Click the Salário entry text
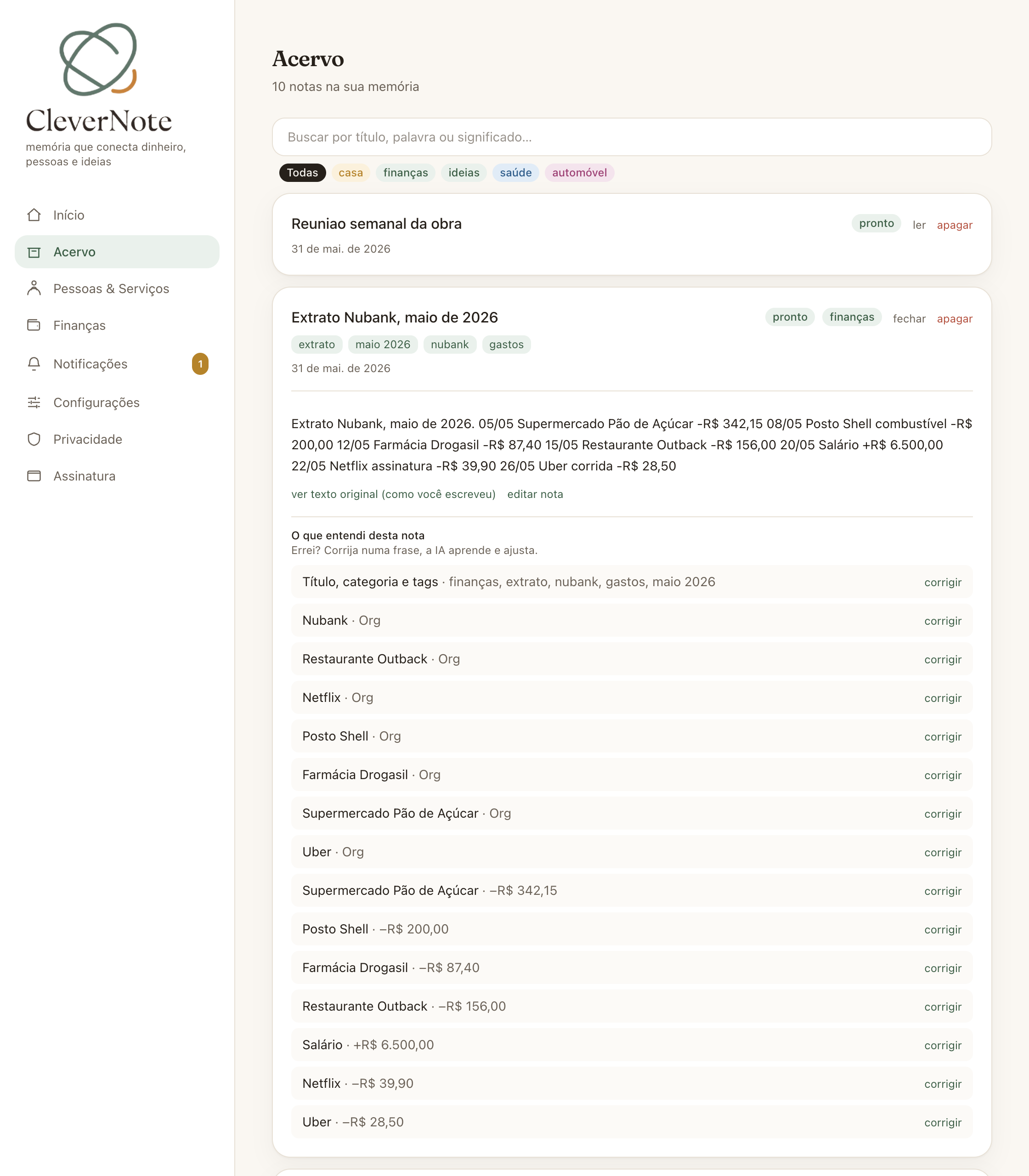 coord(368,1045)
